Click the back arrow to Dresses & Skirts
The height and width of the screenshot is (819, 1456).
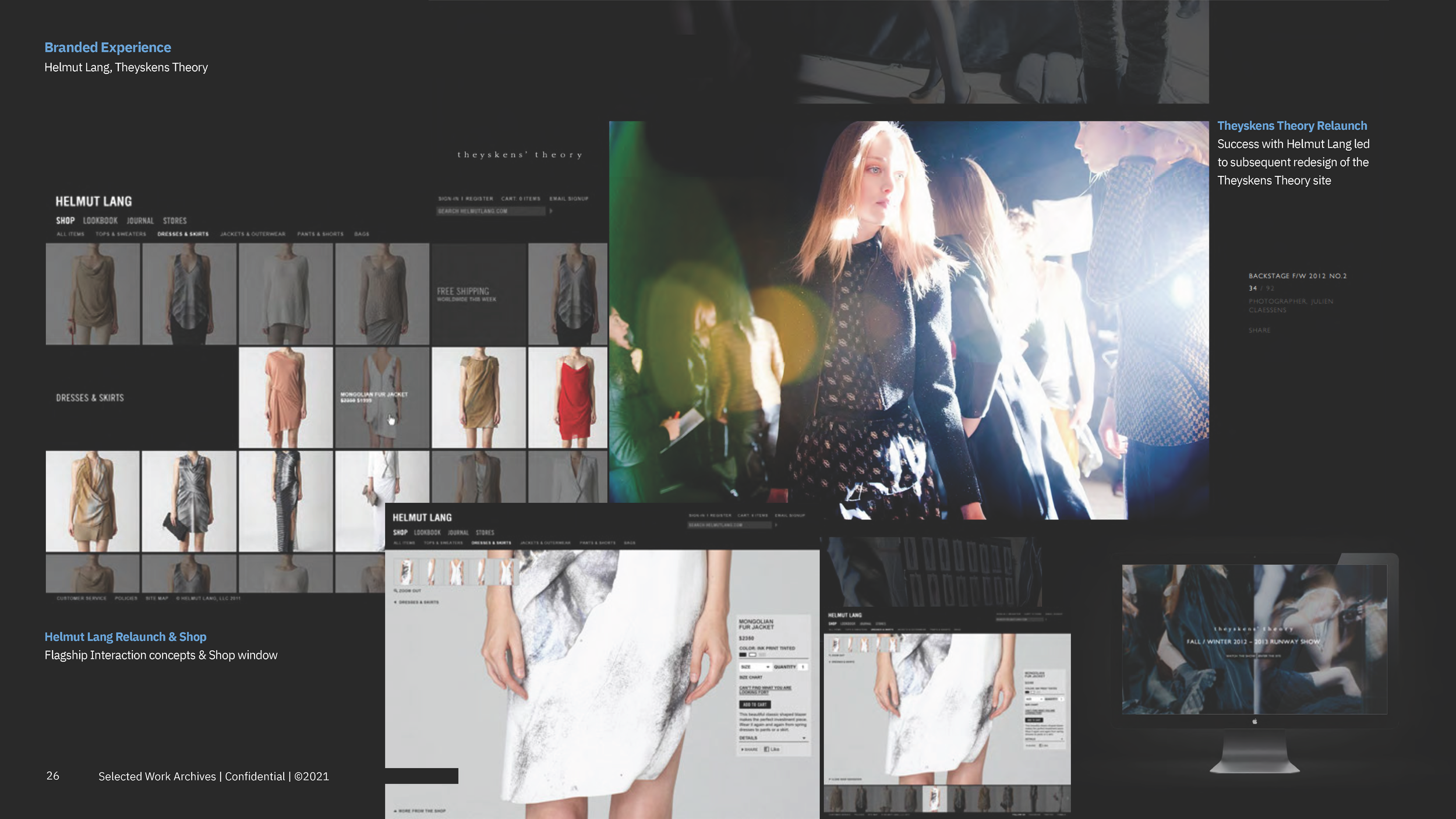(395, 602)
